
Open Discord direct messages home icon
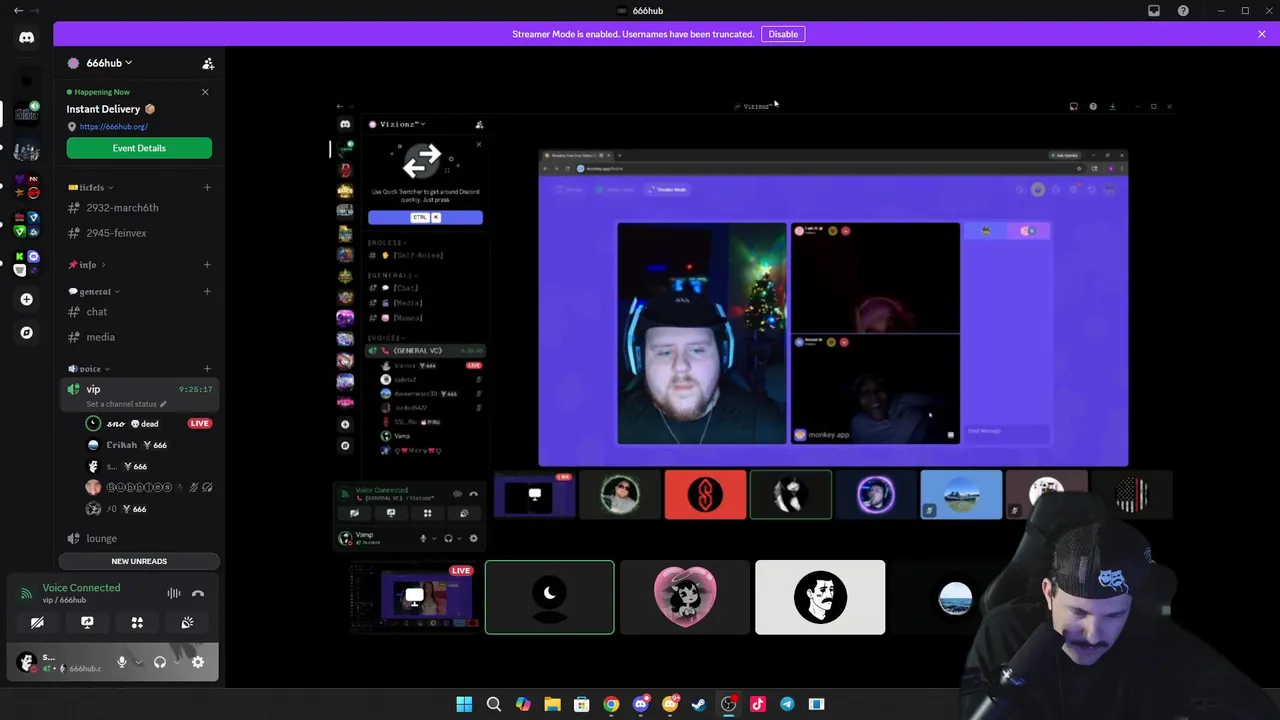(x=26, y=38)
